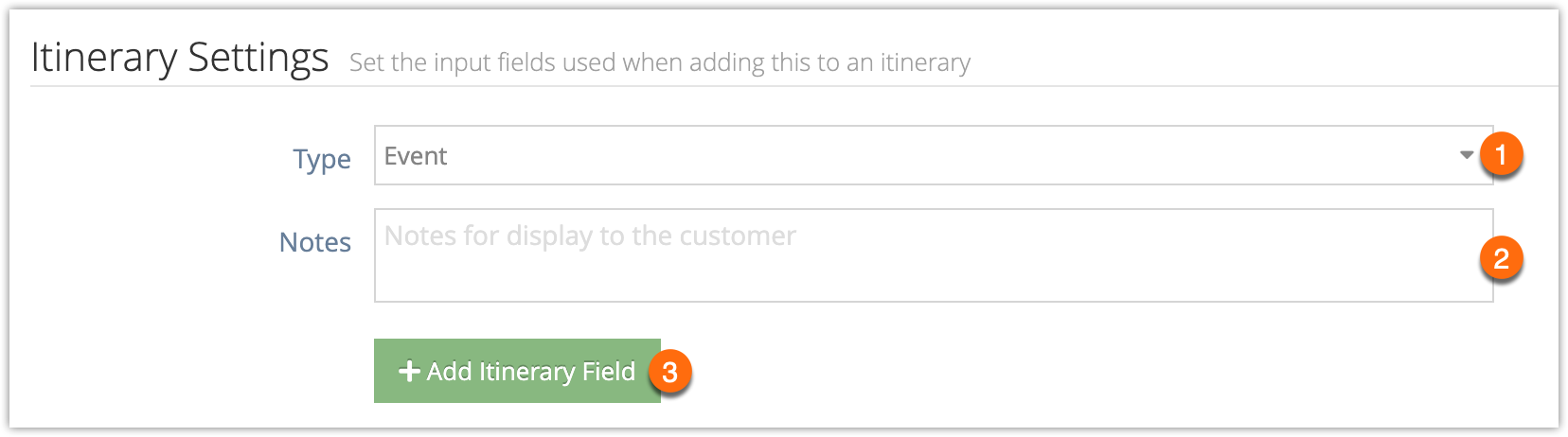
Task: Click the empty lower part of Notes box
Action: coord(934,279)
